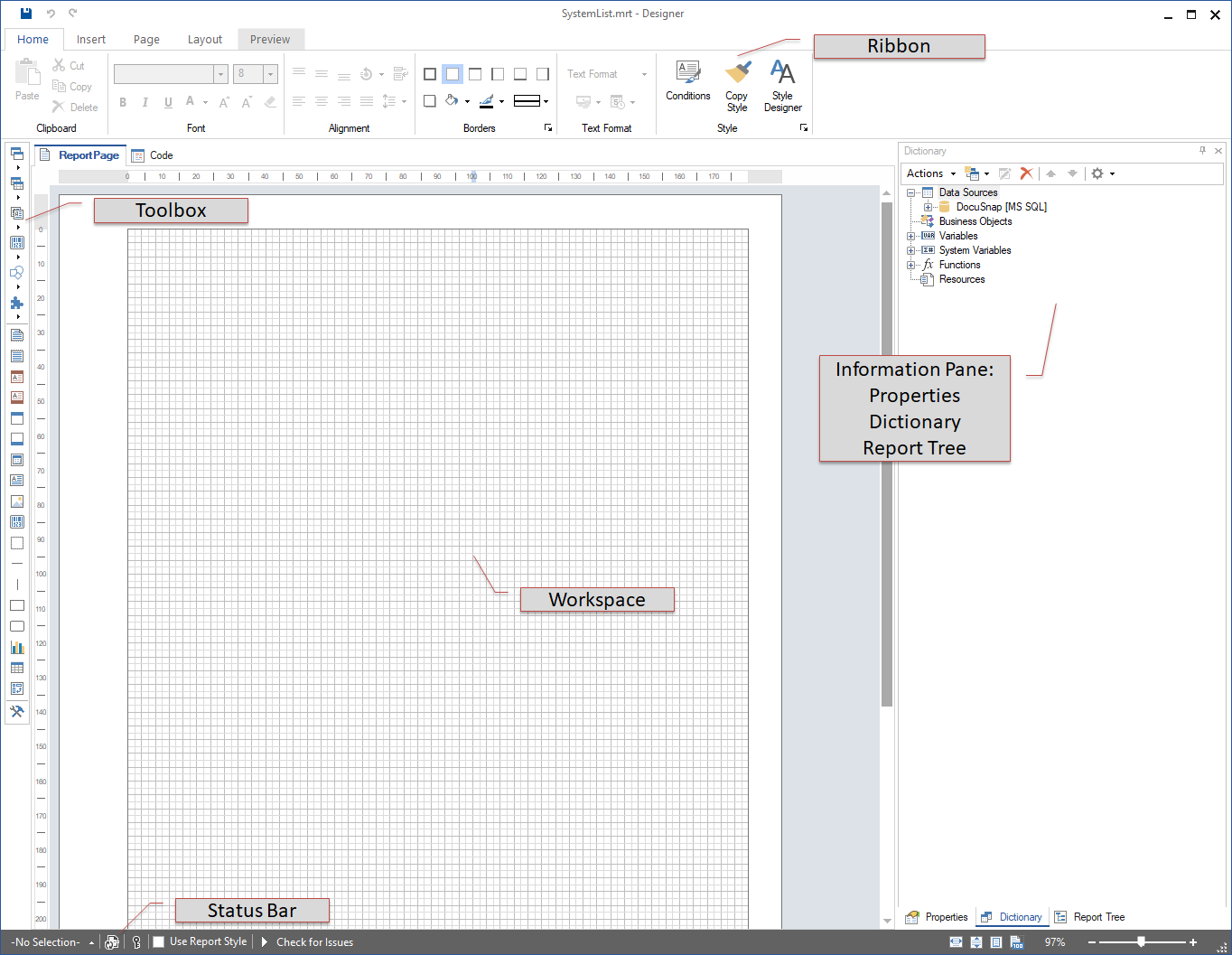Open the Text Format dropdown

pyautogui.click(x=607, y=74)
